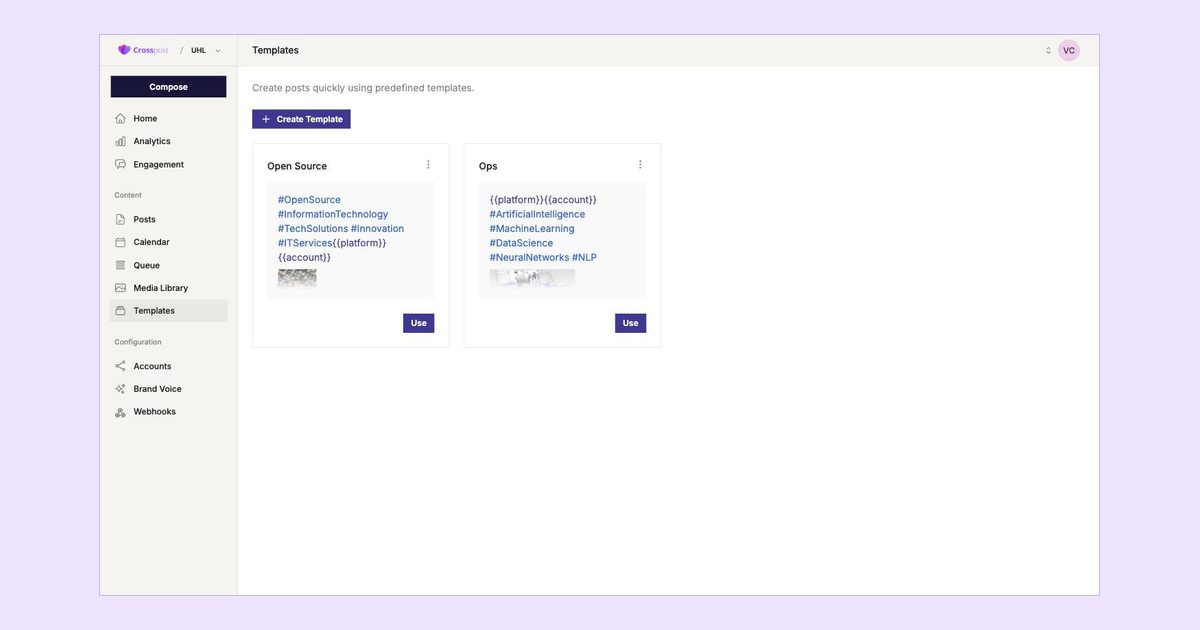Viewport: 1200px width, 630px height.
Task: Click the #OpenSource hashtag
Action: pyautogui.click(x=309, y=200)
